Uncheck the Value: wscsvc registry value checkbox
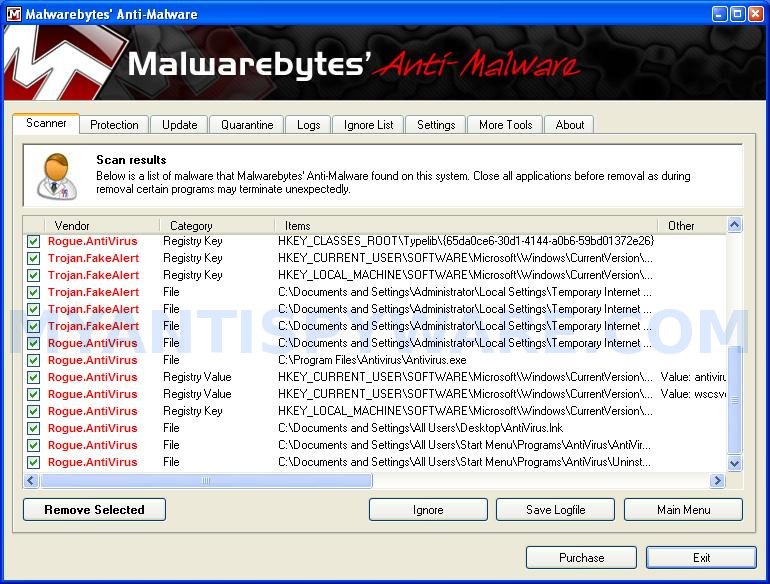This screenshot has width=770, height=584. coord(33,394)
